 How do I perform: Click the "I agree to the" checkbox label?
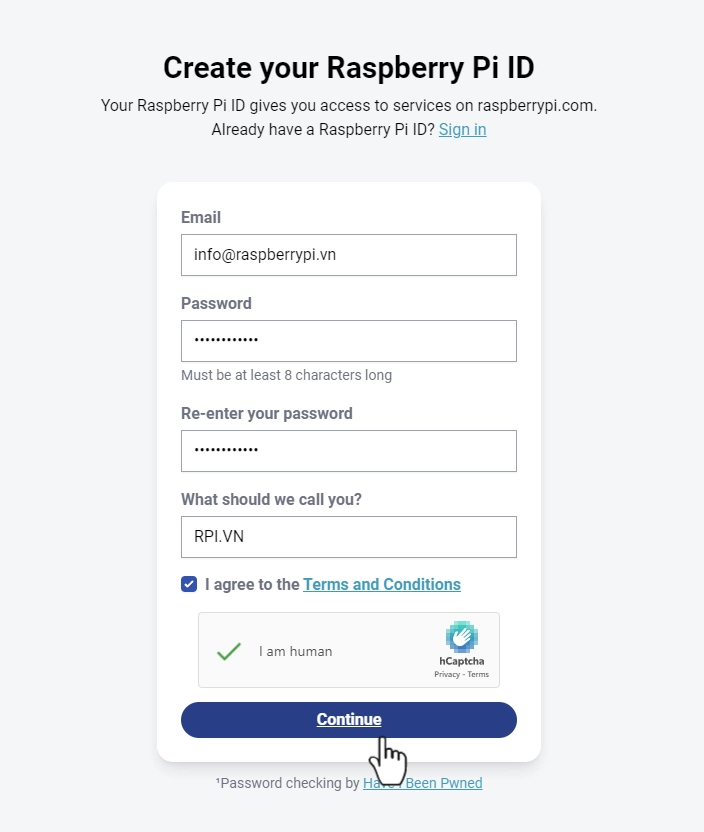click(x=252, y=584)
